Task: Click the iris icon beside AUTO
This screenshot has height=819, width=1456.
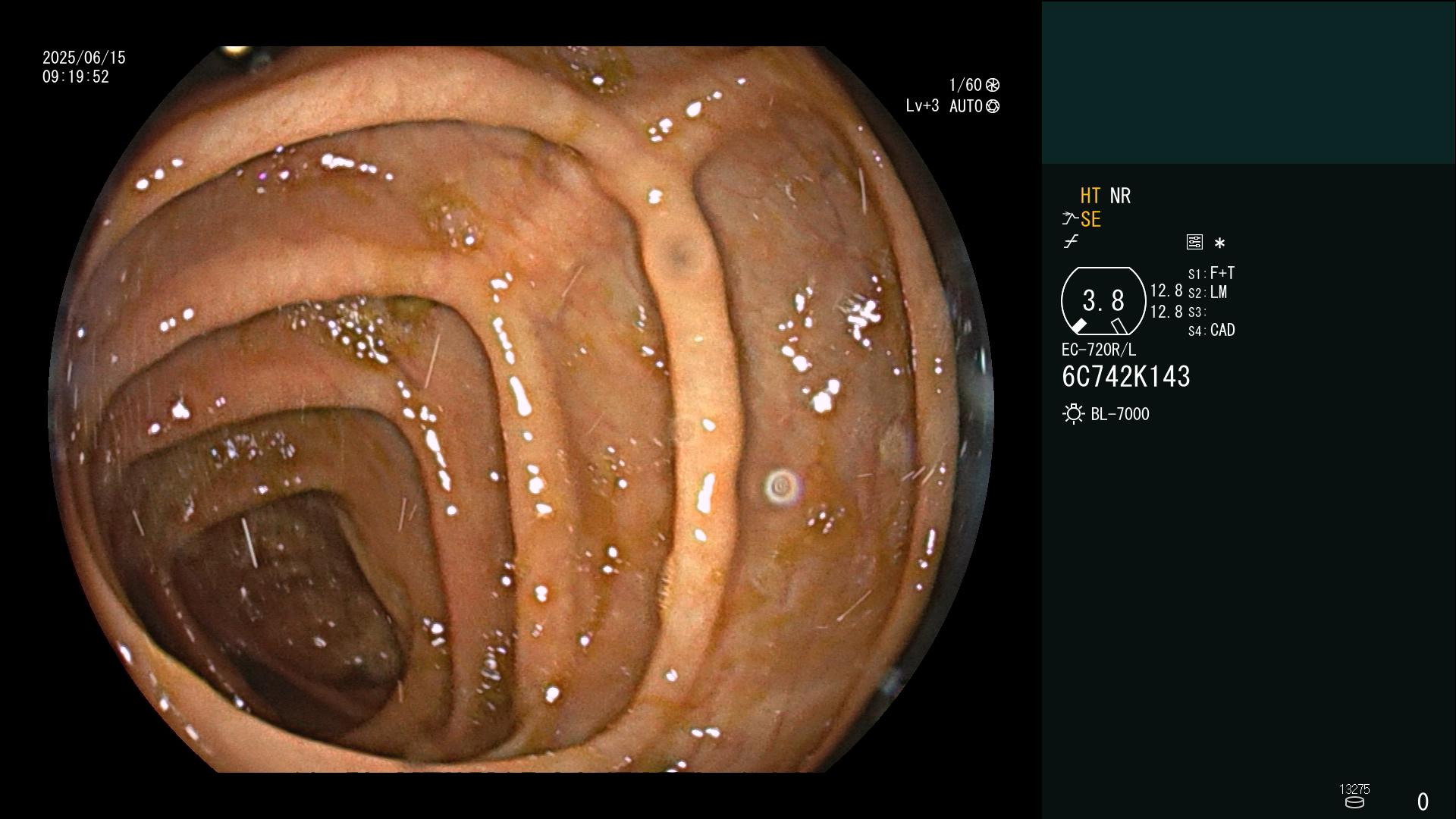Action: coord(993,106)
